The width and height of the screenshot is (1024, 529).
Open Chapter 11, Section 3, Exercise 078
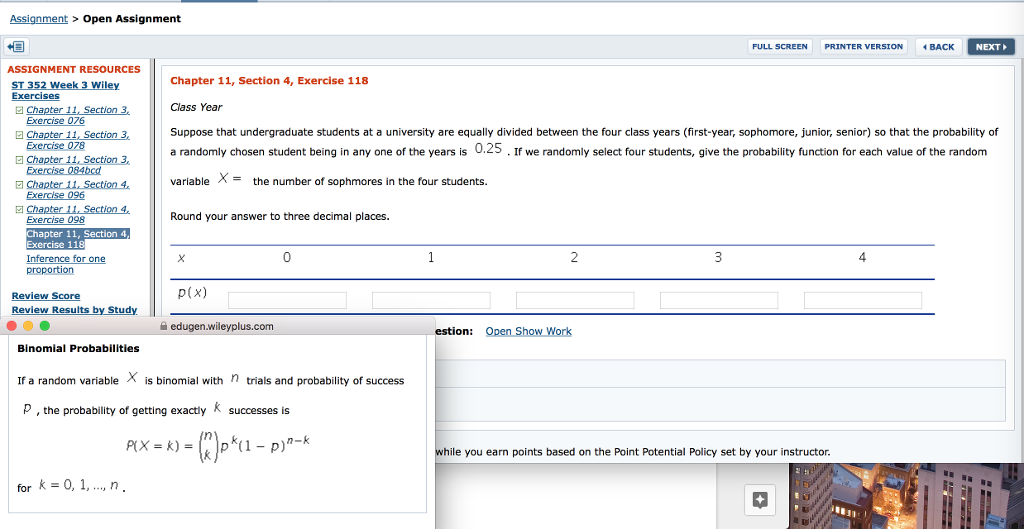coord(78,140)
